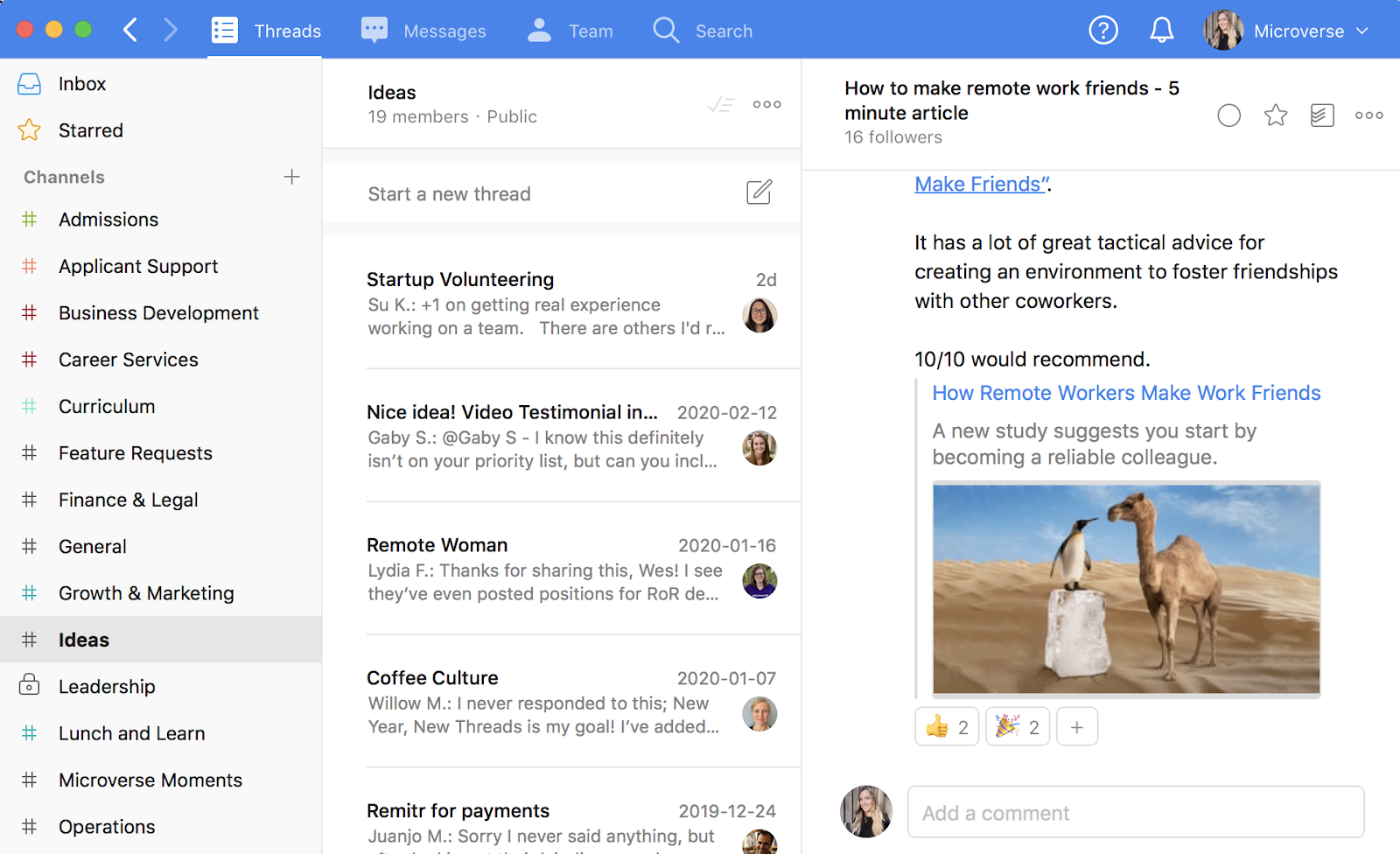Click the note checklist icon in thread header

[x=1322, y=115]
